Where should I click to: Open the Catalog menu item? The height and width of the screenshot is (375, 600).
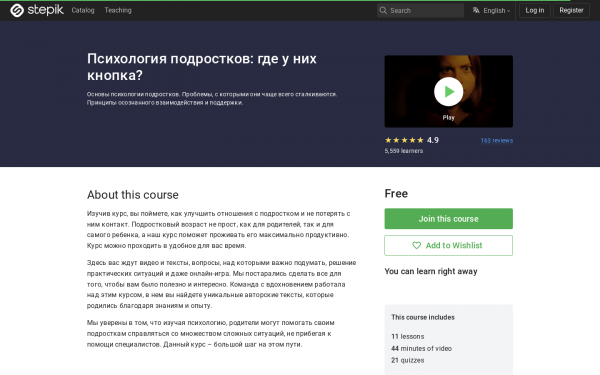(x=83, y=10)
